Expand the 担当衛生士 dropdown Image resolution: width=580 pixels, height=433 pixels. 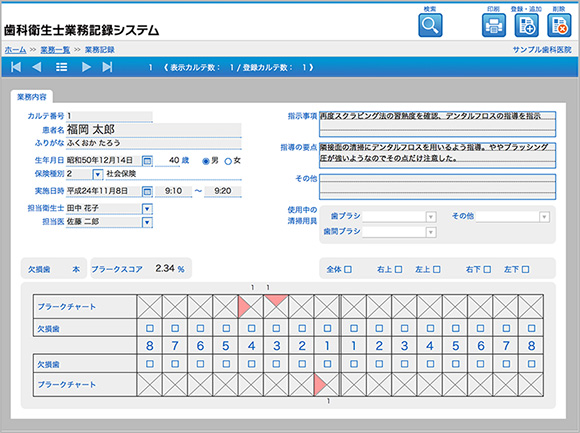point(147,209)
